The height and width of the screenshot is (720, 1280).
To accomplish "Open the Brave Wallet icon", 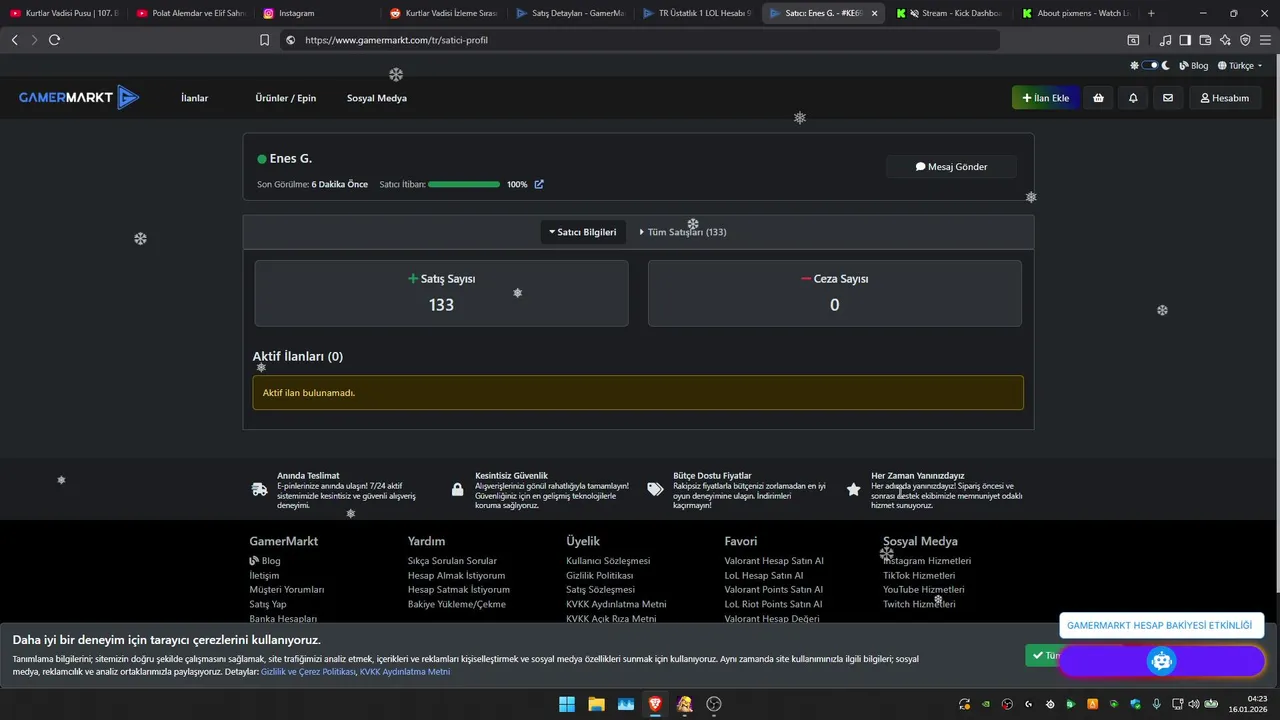I will point(1205,40).
